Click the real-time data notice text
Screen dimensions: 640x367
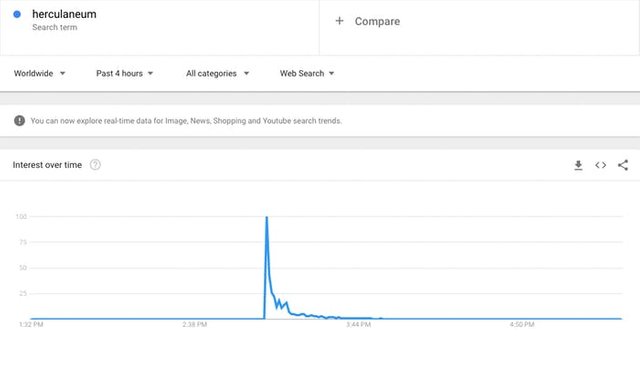pos(186,121)
